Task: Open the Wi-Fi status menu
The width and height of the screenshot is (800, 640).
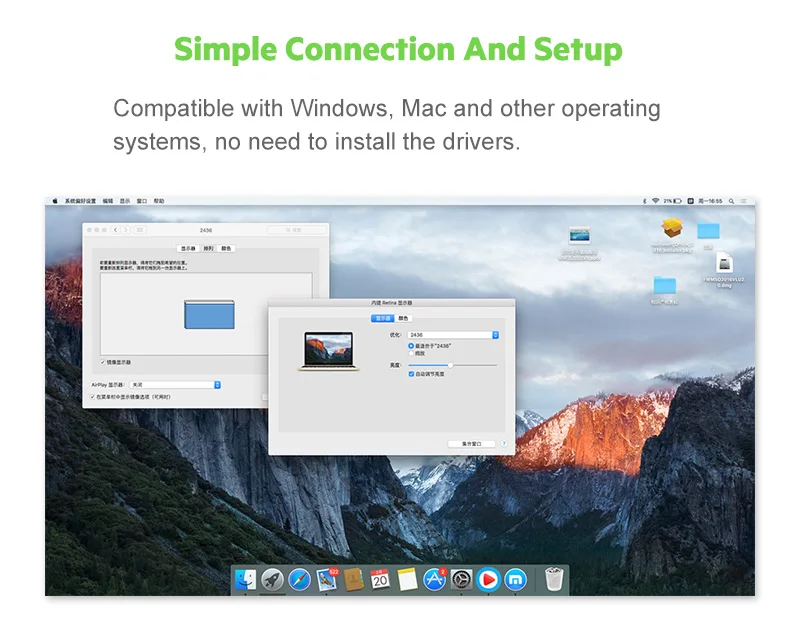Action: pos(656,201)
